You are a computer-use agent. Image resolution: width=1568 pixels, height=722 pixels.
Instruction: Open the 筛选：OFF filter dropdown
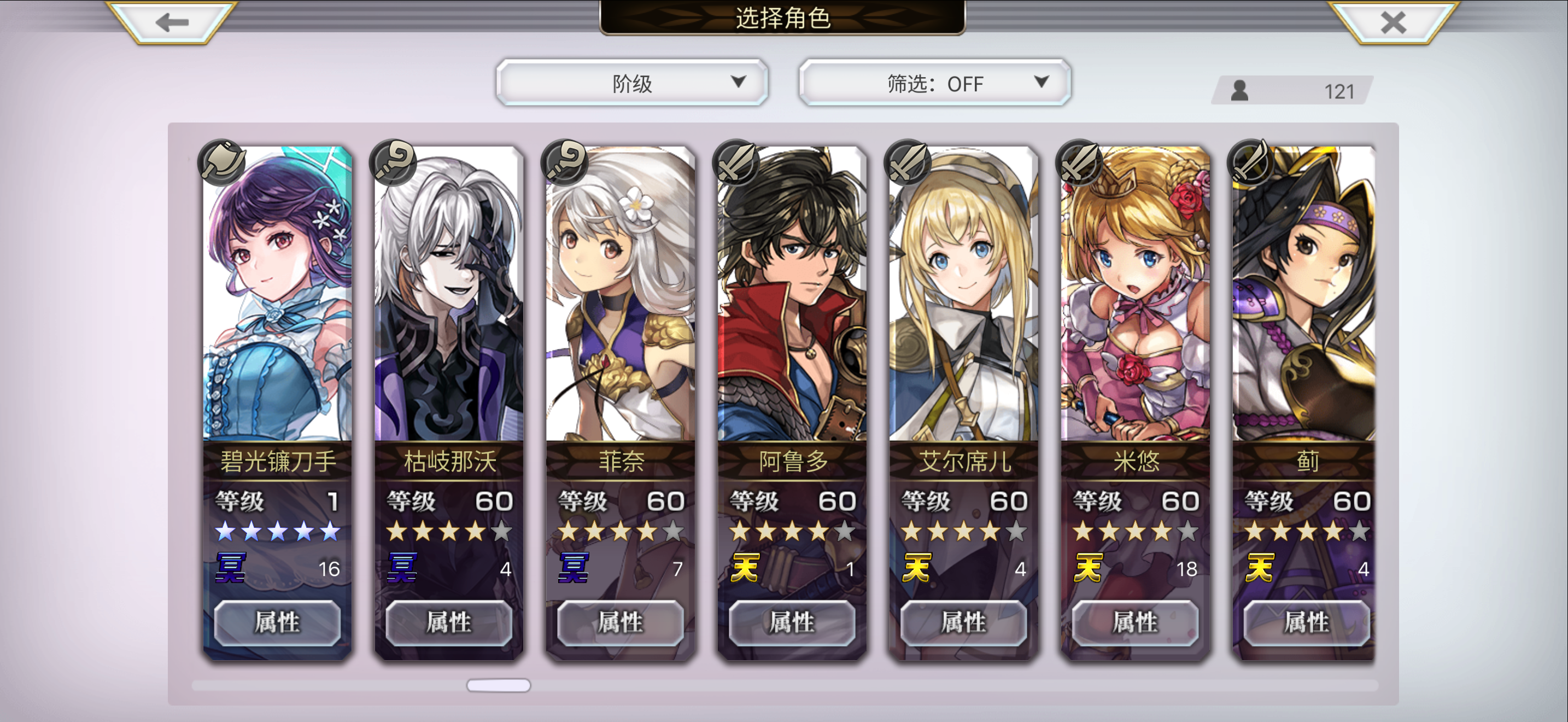(x=935, y=83)
